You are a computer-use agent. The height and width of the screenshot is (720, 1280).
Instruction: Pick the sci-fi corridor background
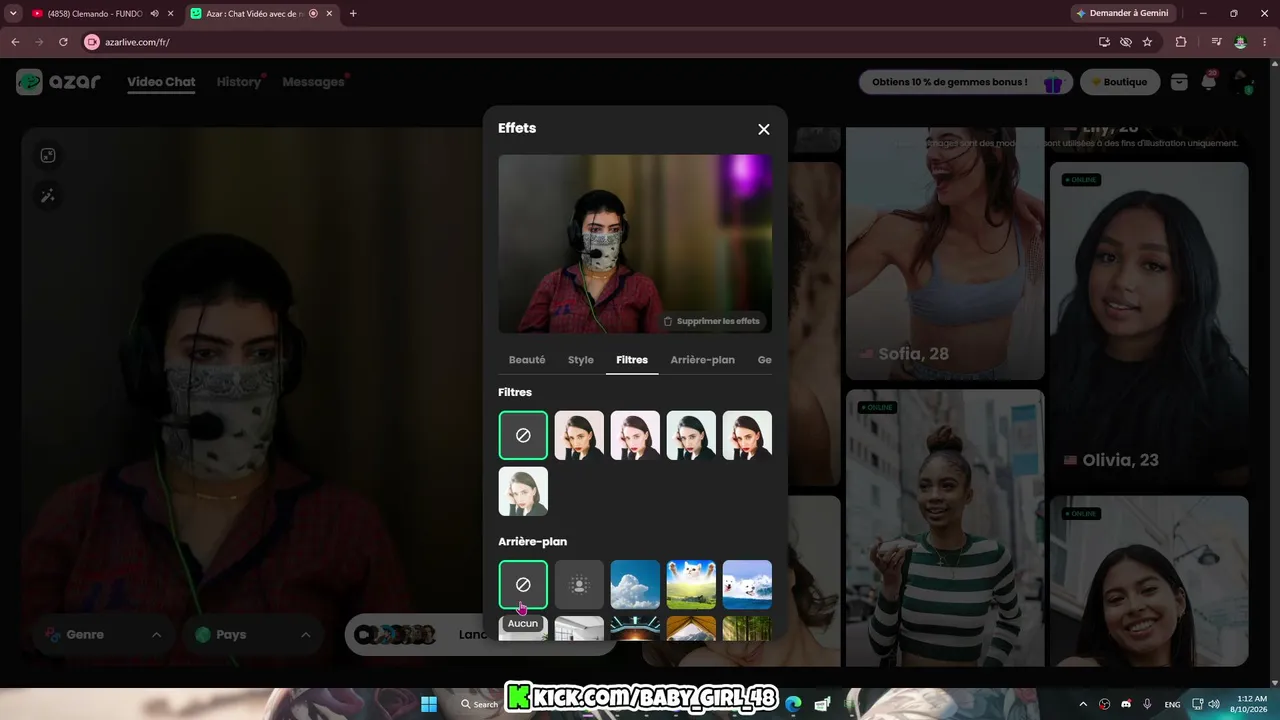[x=635, y=628]
